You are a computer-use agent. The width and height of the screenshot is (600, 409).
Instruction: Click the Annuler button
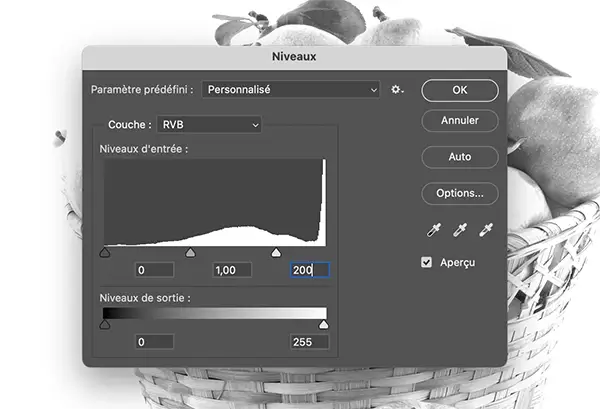pos(460,121)
